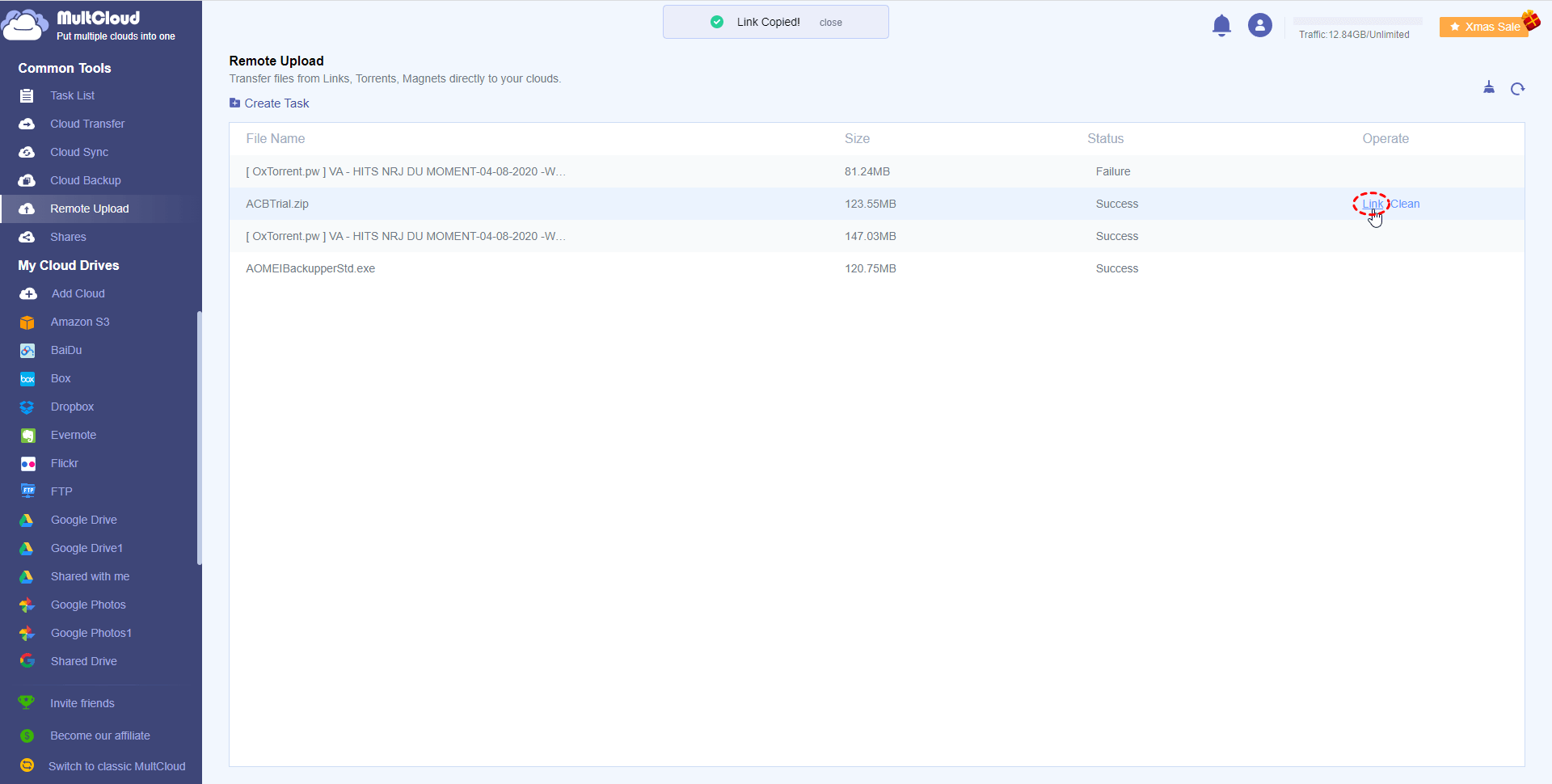Open Google Drive1 in sidebar
The image size is (1552, 784).
point(87,548)
